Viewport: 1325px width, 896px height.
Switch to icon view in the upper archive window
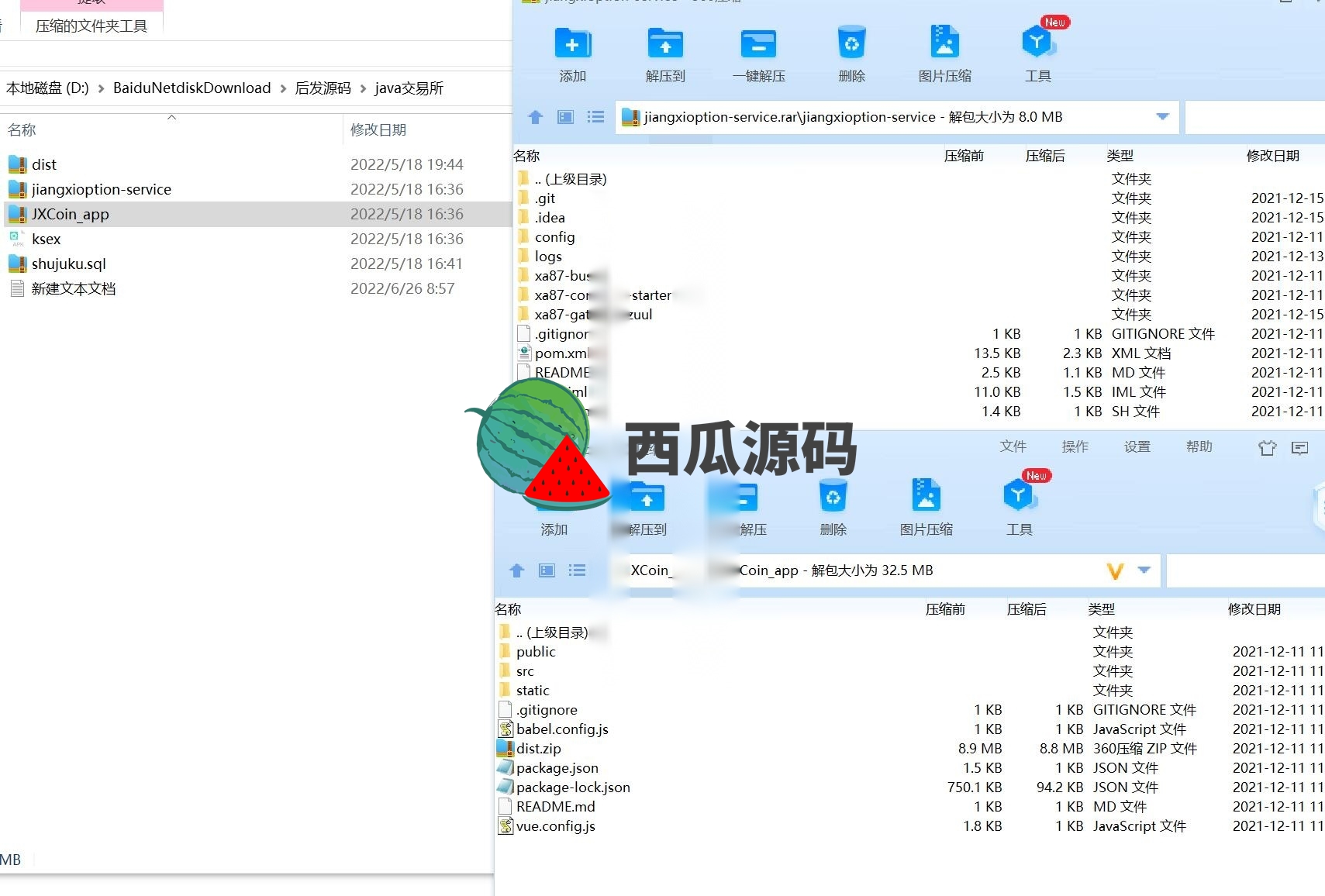[x=565, y=117]
